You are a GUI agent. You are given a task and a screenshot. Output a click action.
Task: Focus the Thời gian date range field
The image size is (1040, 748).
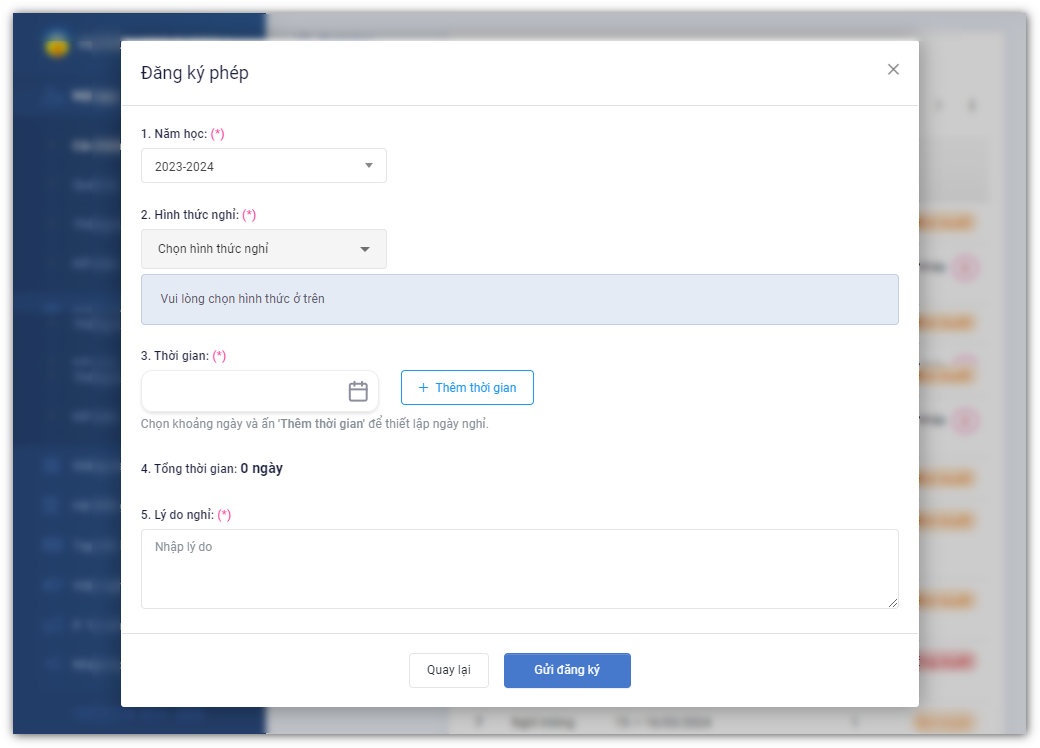243,391
